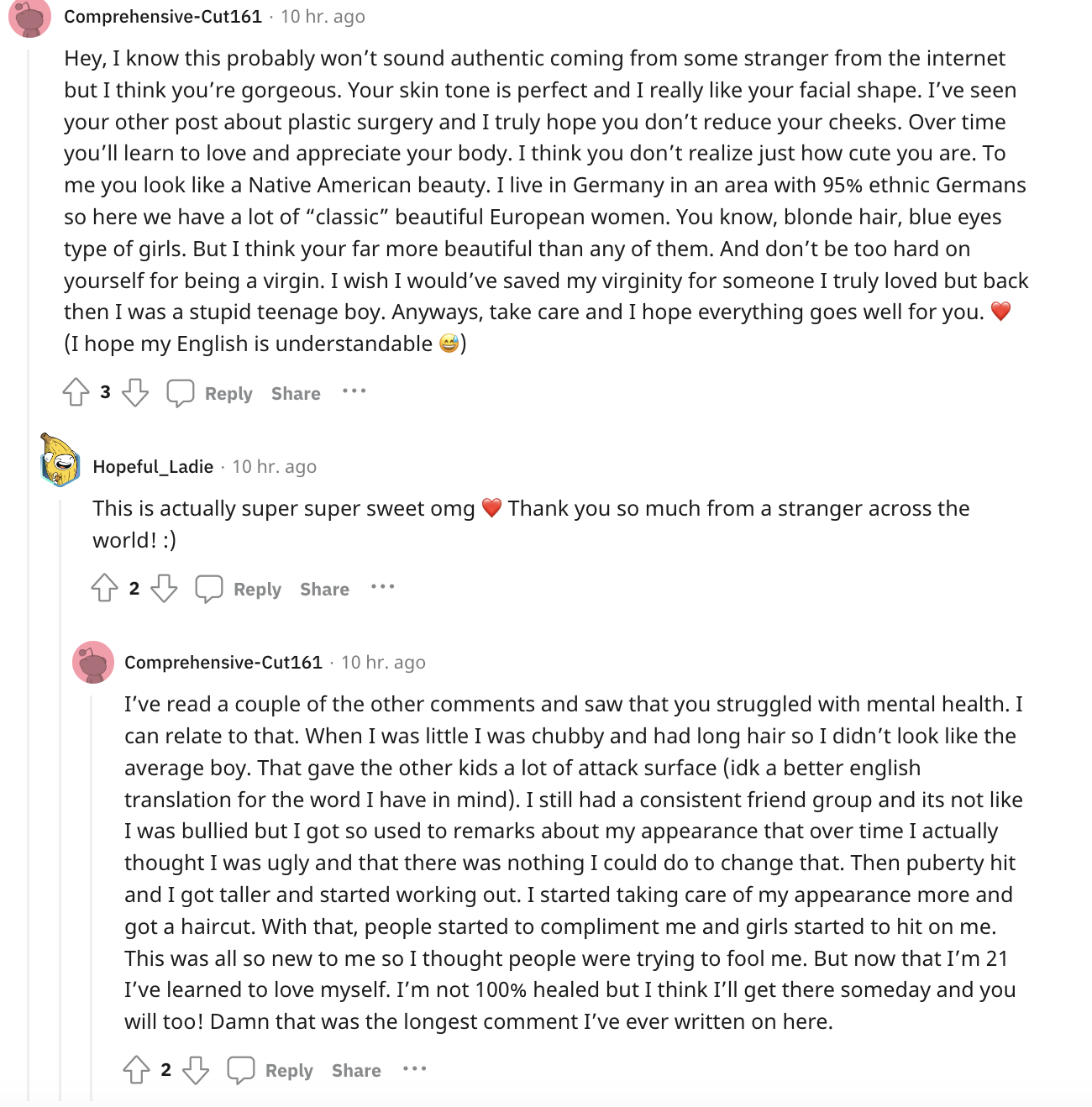Open Comprehensive-Cut161 username at top

163,16
